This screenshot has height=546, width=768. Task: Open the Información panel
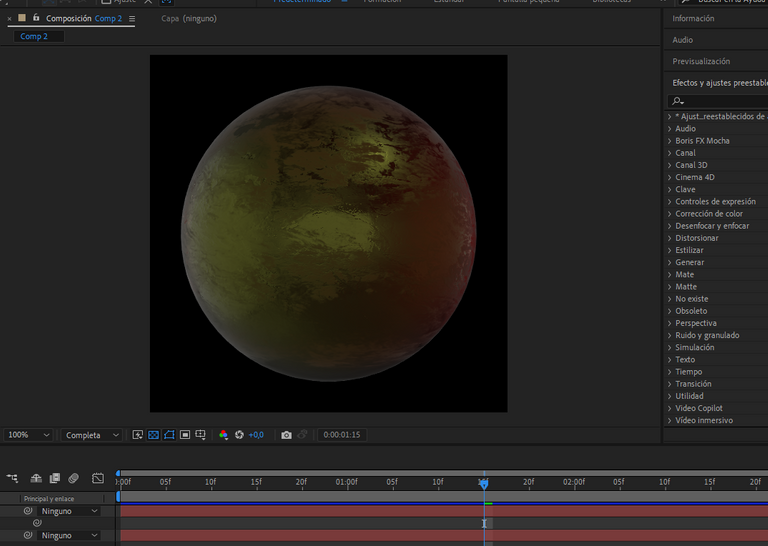[x=693, y=18]
